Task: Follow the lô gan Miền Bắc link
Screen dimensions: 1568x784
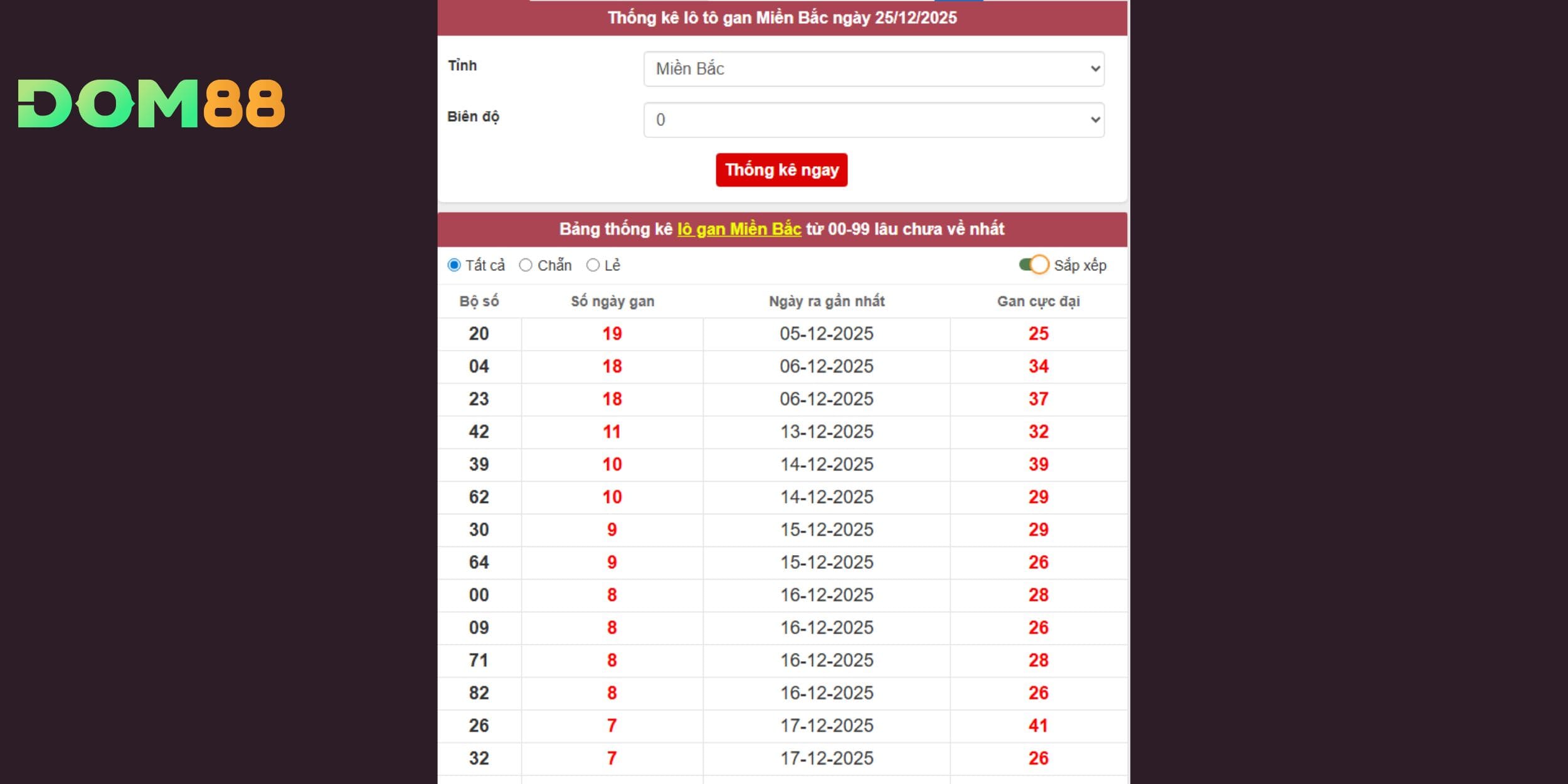Action: (x=739, y=229)
